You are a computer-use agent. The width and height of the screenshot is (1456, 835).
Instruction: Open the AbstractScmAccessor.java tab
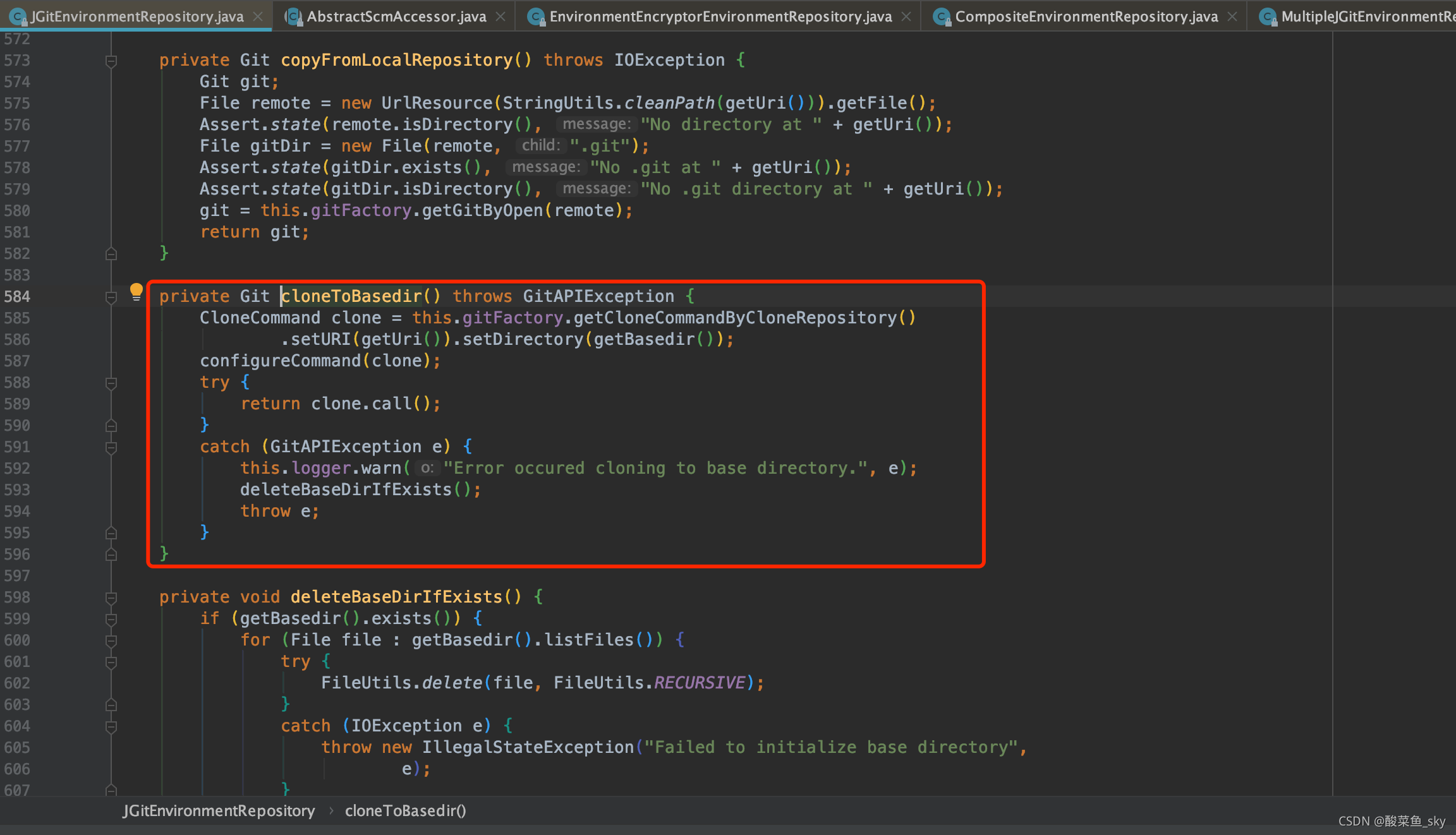[396, 16]
